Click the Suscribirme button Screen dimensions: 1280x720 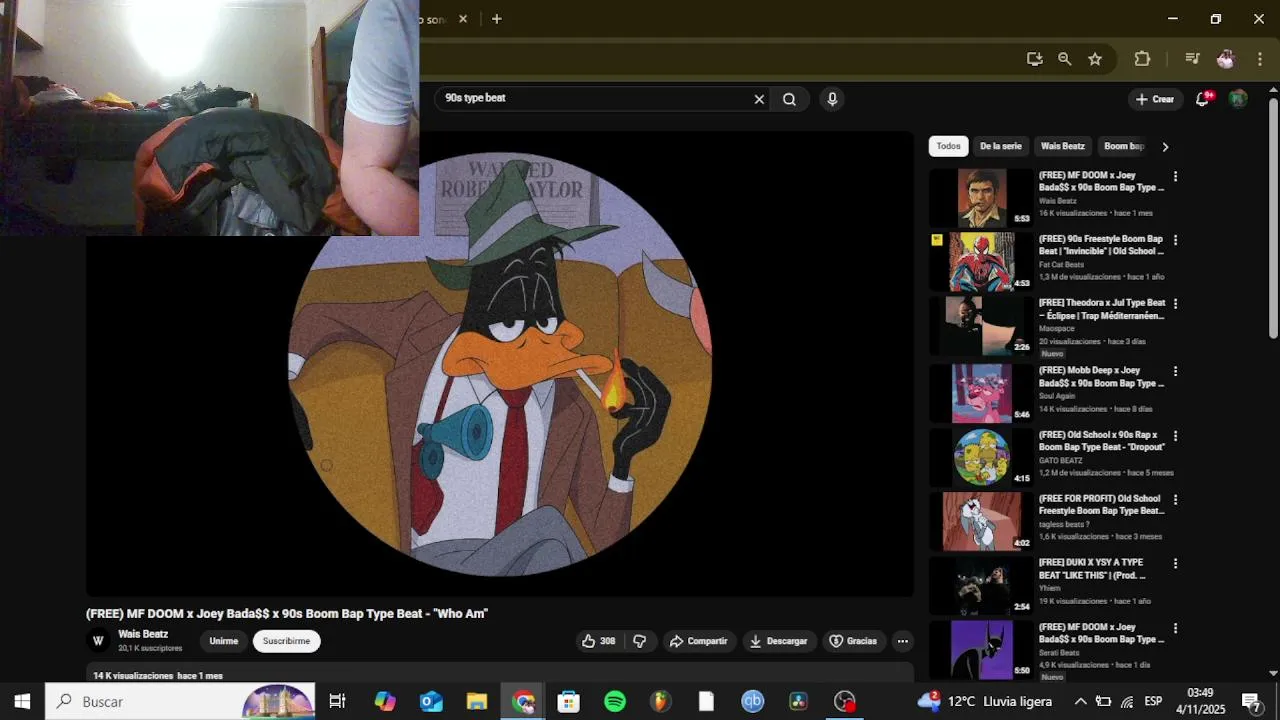(287, 641)
